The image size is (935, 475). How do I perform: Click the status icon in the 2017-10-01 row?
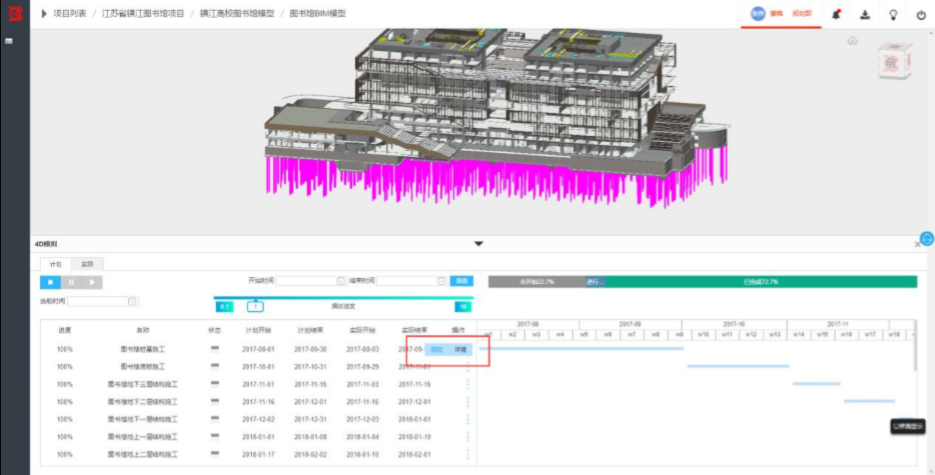point(215,366)
